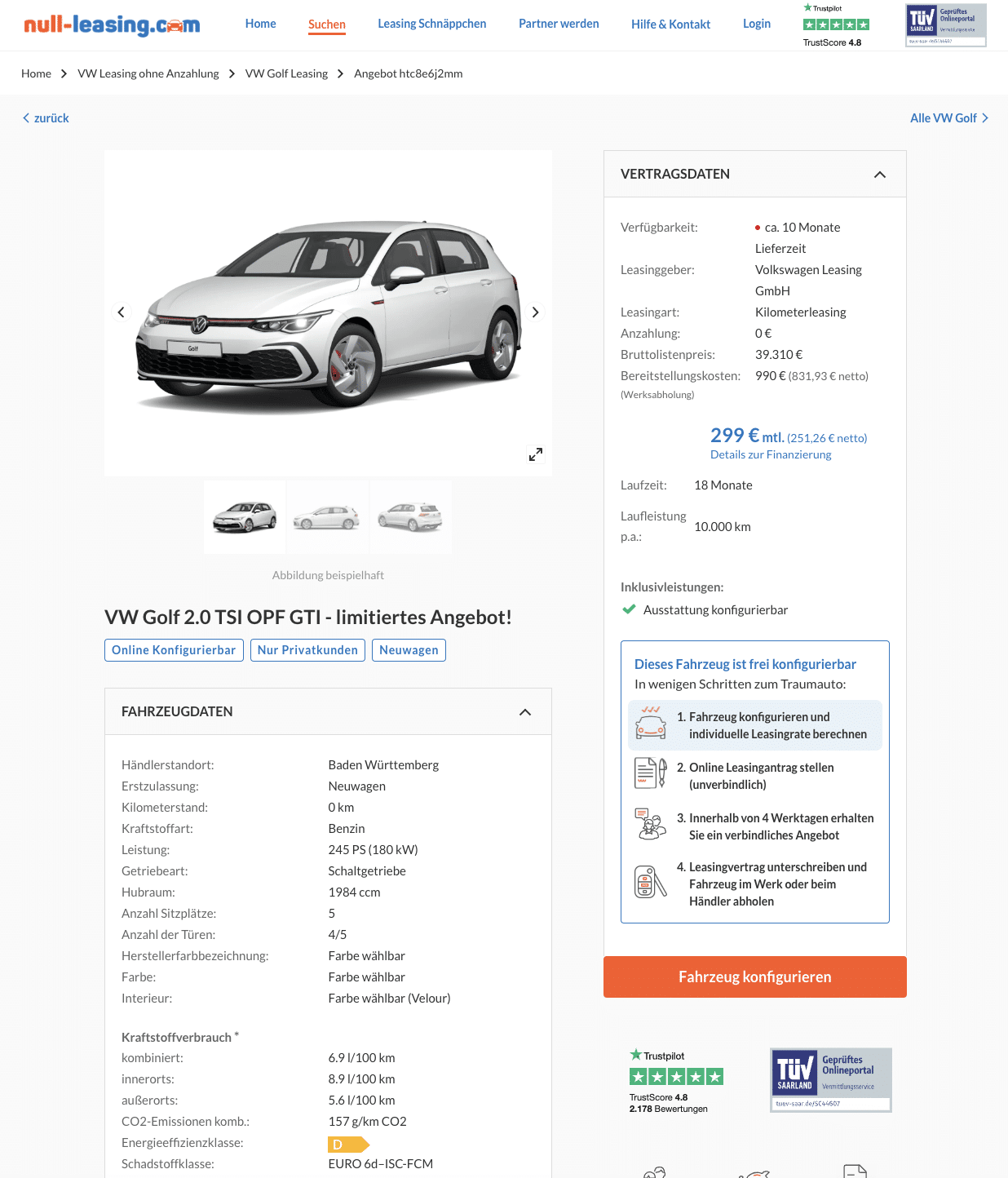This screenshot has width=1008, height=1178.
Task: Show previous car image with left arrow
Action: coord(122,312)
